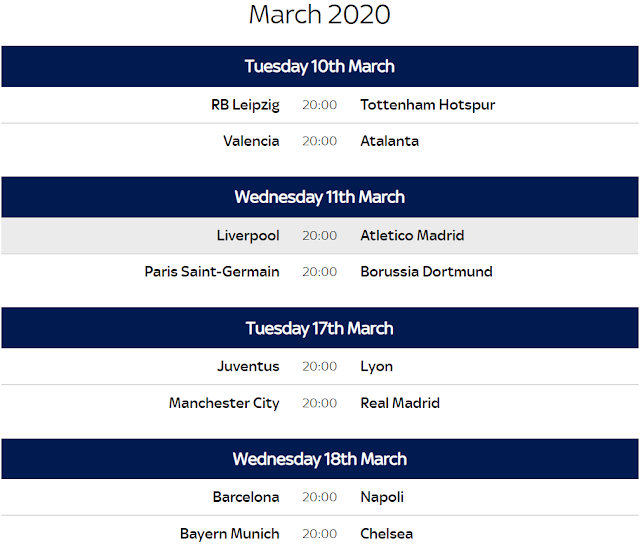Click on Tottenham Hotspur

pyautogui.click(x=427, y=105)
